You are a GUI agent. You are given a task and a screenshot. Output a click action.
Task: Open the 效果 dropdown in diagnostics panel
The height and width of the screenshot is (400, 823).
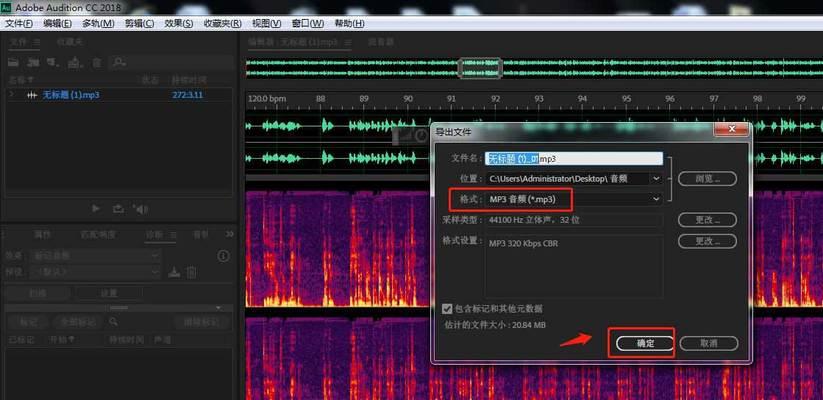(96, 256)
